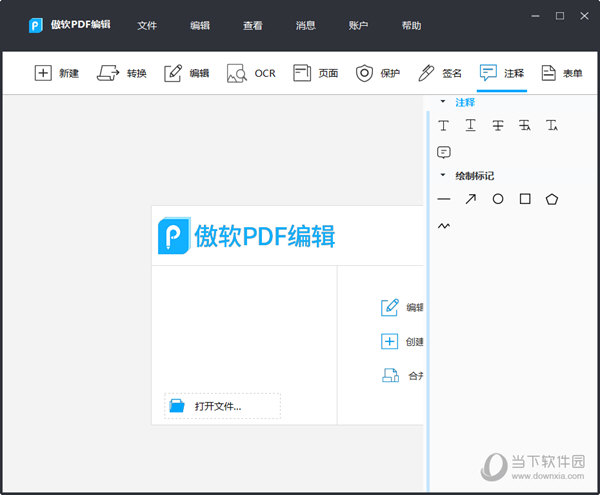Screen dimensions: 600x495
Task: Select the polygon drawing tool
Action: click(552, 199)
